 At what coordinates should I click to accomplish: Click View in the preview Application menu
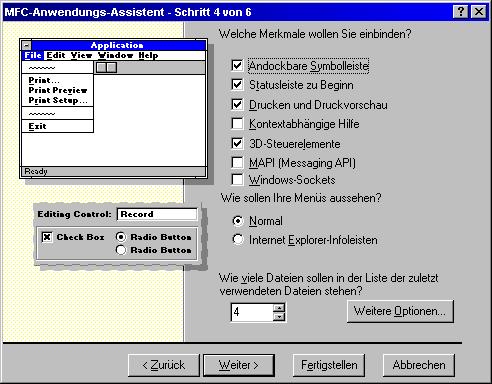[x=81, y=55]
